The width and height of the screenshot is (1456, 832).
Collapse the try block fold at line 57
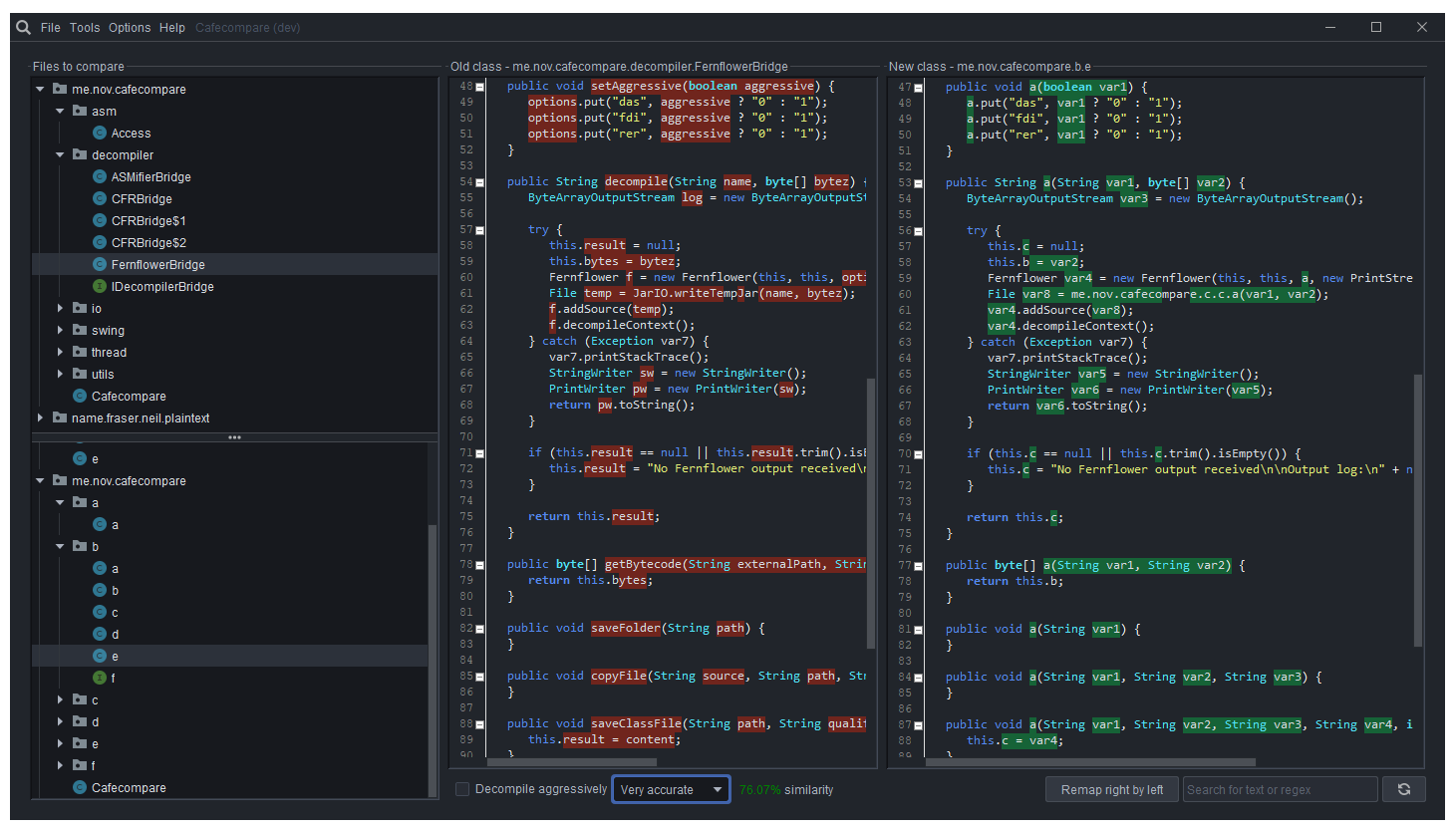coord(480,229)
